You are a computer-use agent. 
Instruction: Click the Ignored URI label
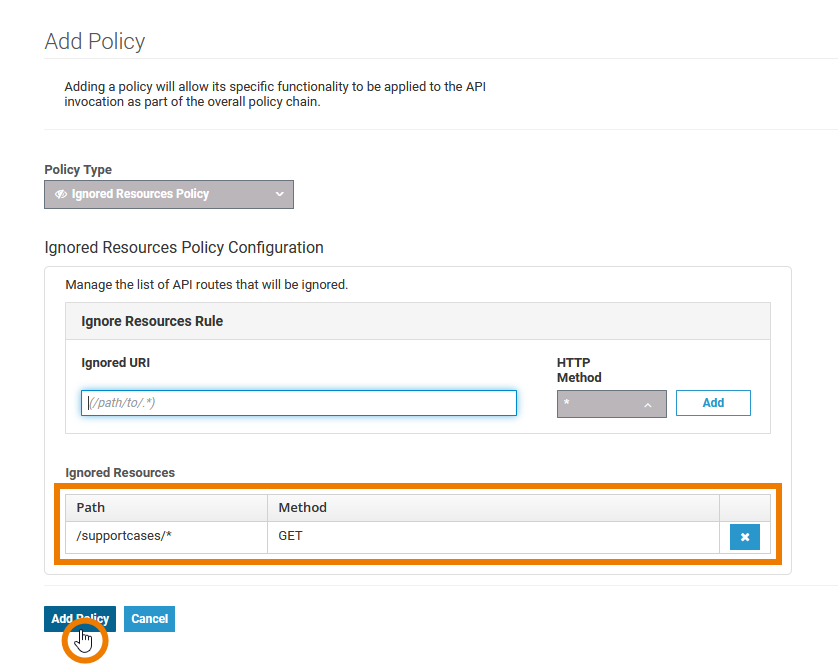[x=115, y=362]
